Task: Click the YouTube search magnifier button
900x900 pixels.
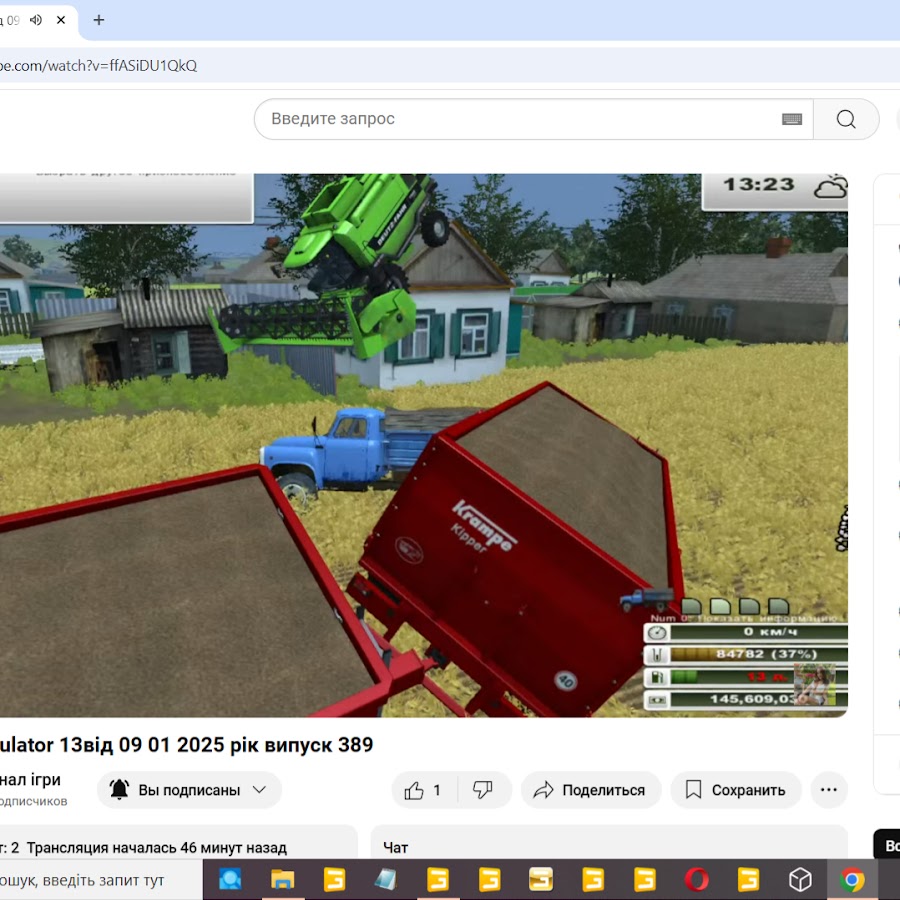Action: [846, 119]
